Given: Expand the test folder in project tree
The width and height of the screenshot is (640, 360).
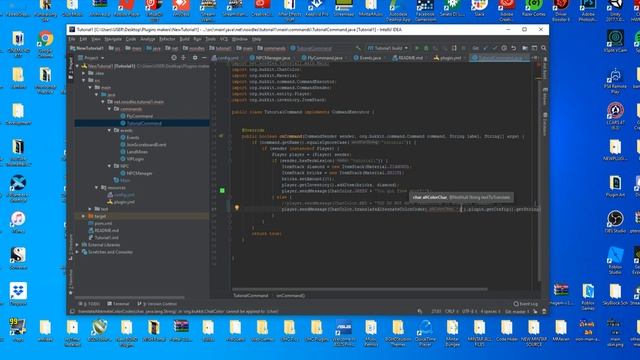Looking at the screenshot, I should 90,209.
